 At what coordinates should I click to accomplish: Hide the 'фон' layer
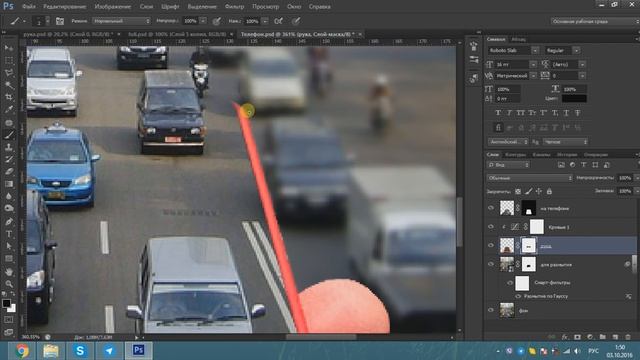point(491,310)
